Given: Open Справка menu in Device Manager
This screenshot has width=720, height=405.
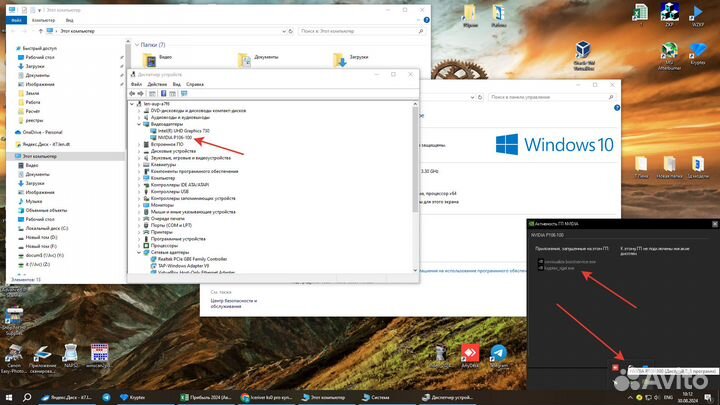Looking at the screenshot, I should point(195,84).
